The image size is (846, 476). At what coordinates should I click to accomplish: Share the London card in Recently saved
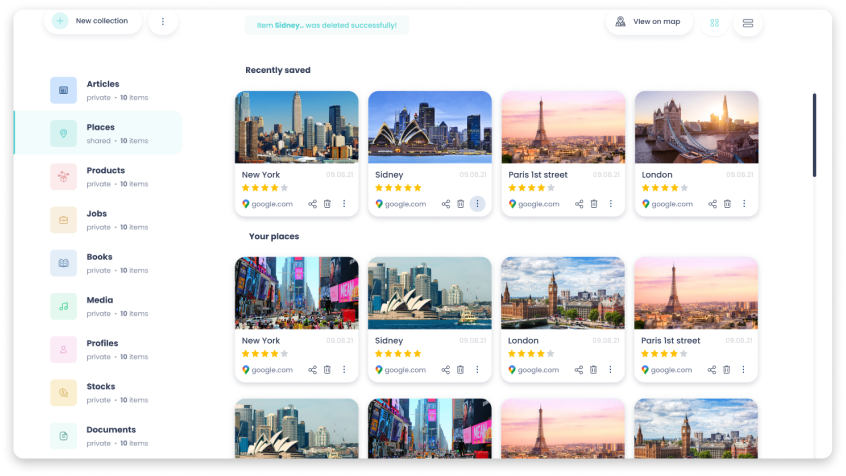(x=713, y=204)
